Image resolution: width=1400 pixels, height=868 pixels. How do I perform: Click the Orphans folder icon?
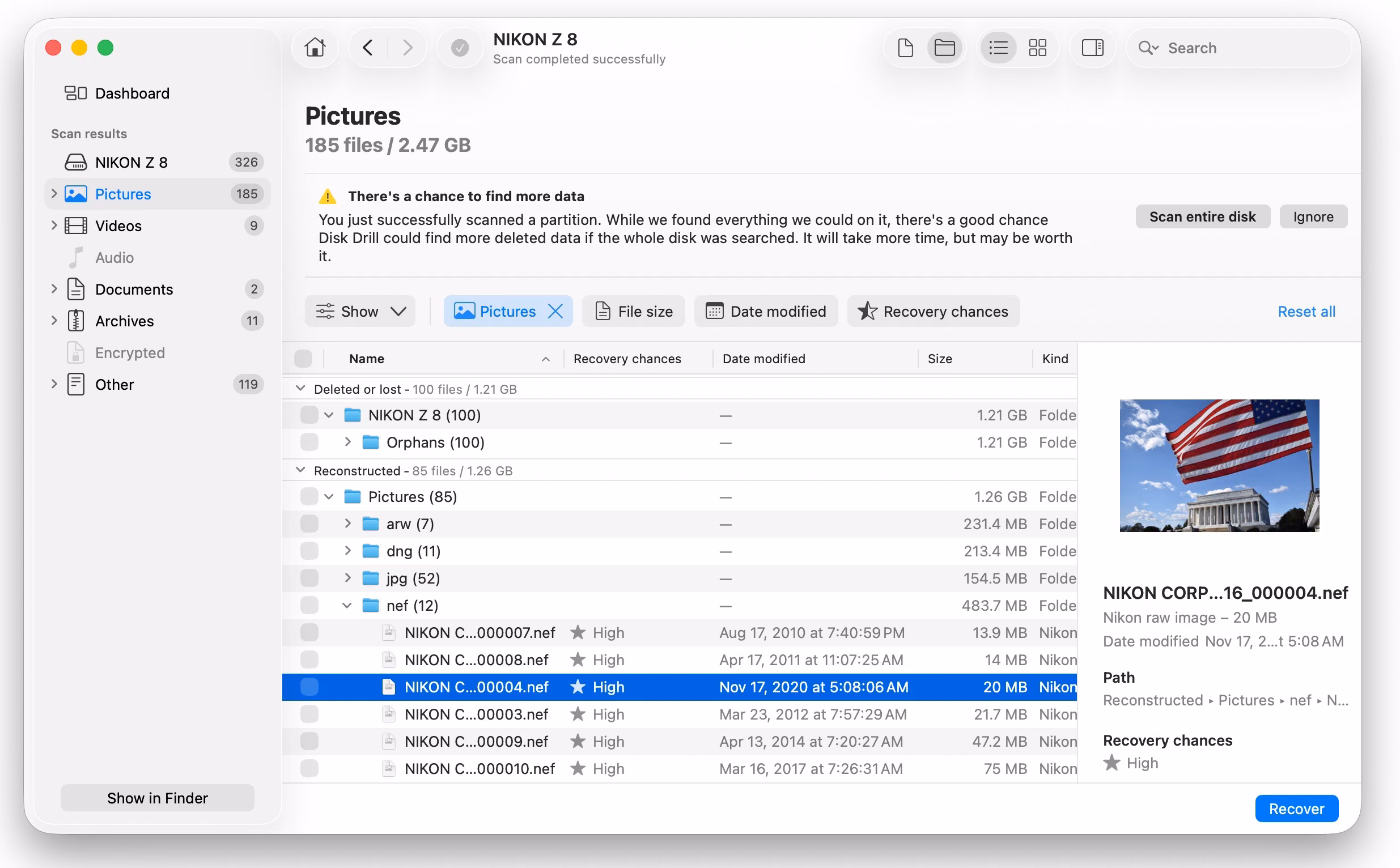coord(370,442)
